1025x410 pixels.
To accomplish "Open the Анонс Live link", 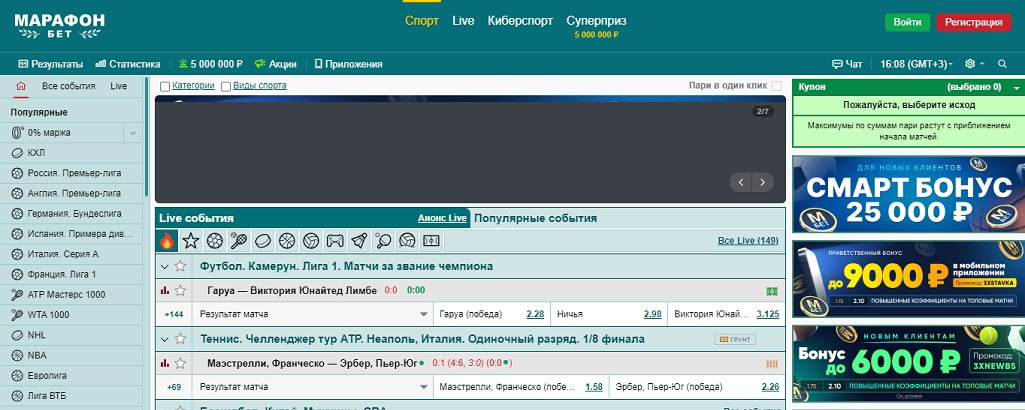I will point(443,218).
